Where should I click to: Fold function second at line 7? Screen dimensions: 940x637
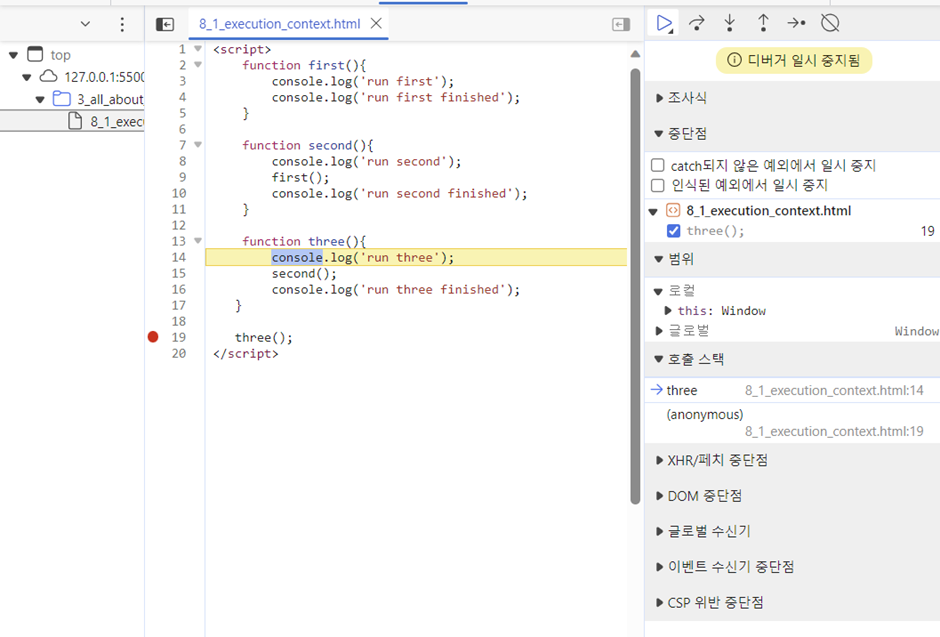click(x=198, y=144)
